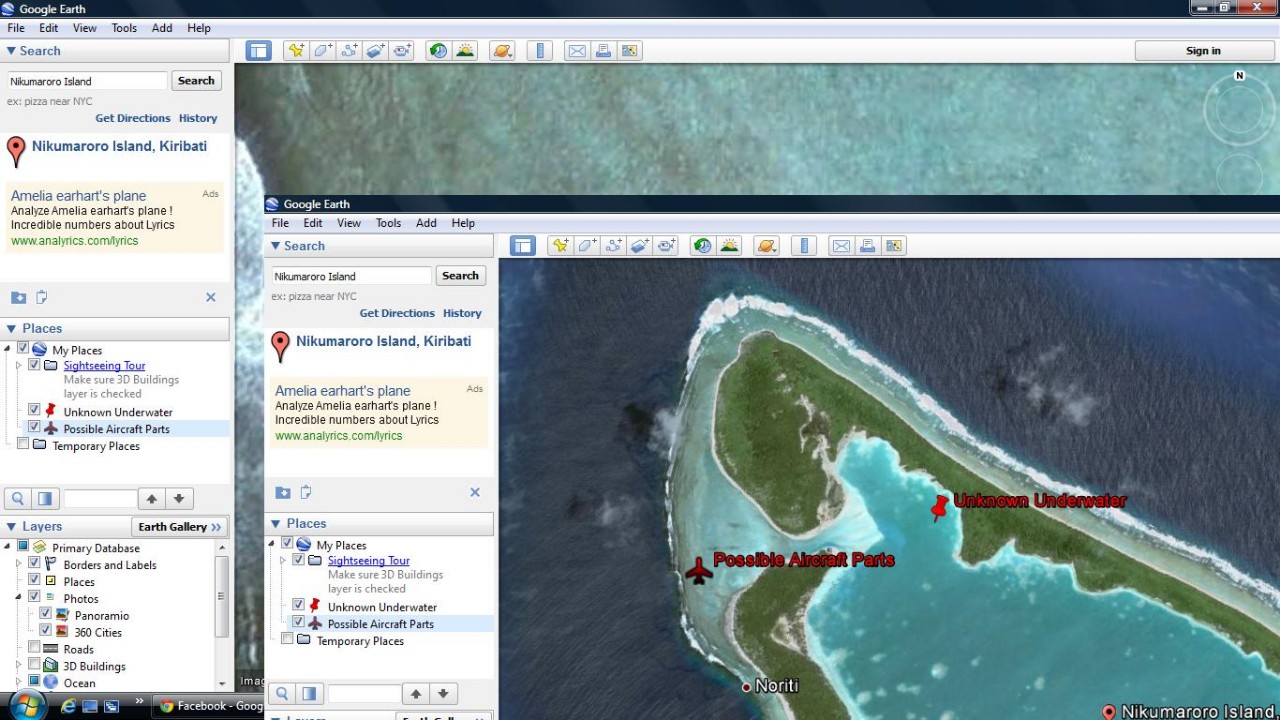Open Add menu in front window
Screen dimensions: 1280x720
point(426,223)
